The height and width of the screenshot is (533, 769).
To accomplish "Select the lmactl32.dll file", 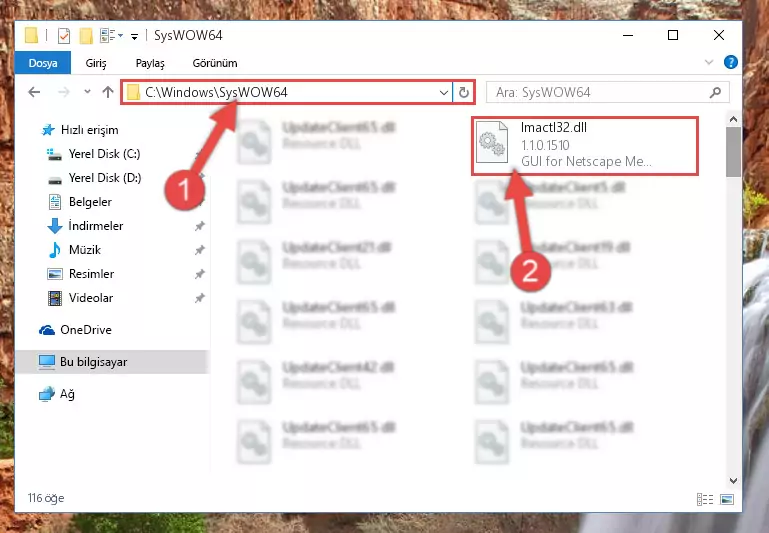I will tap(585, 145).
